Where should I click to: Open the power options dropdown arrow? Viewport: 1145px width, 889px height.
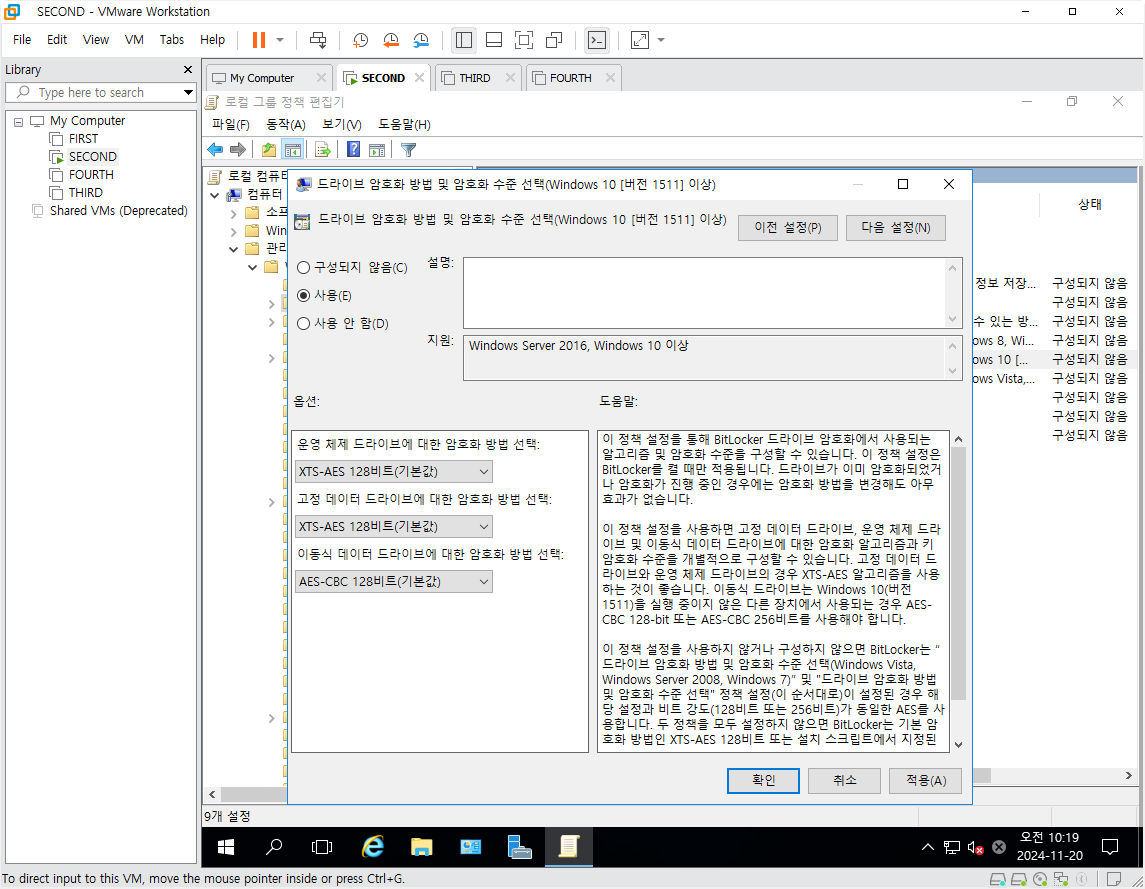click(x=280, y=40)
